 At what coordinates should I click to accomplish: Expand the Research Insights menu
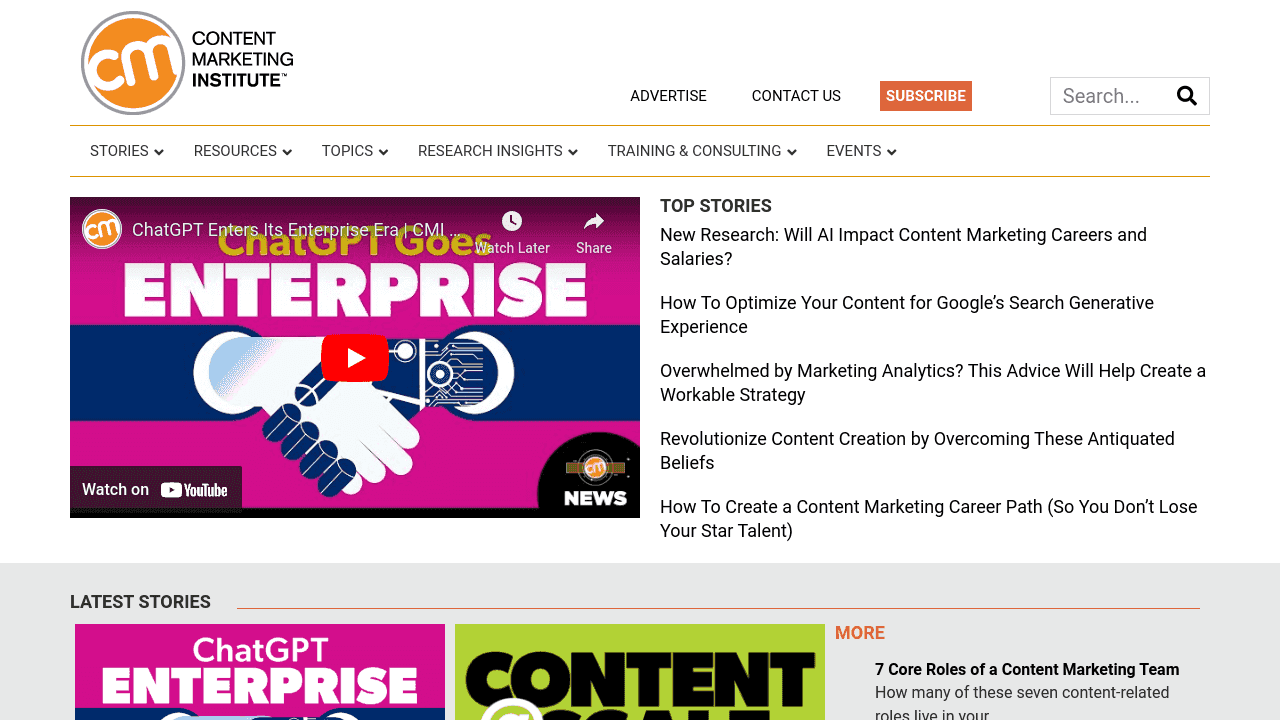click(x=498, y=151)
